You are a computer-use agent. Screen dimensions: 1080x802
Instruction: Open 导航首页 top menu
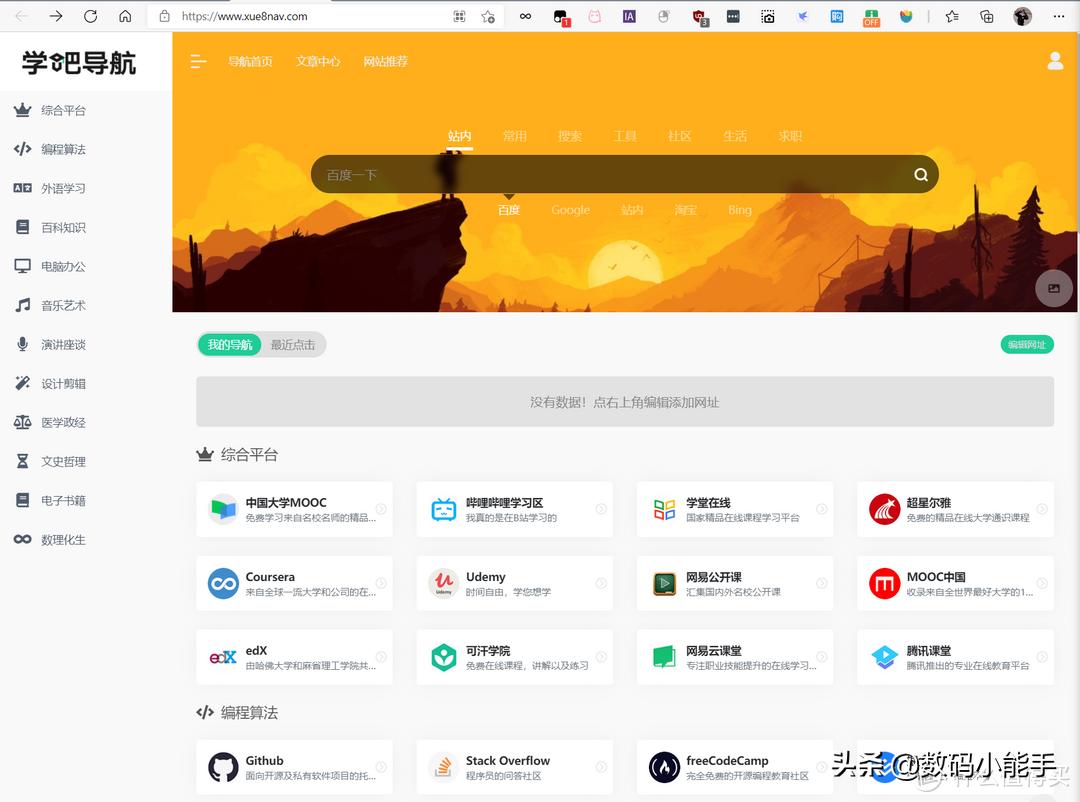point(250,61)
